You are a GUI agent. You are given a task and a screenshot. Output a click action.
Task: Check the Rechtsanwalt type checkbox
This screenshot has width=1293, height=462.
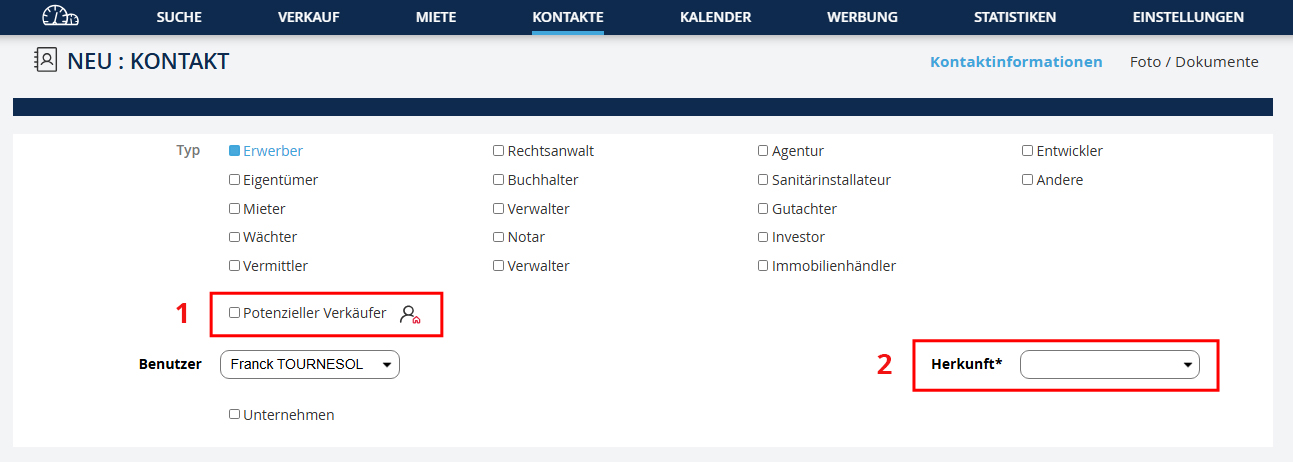498,151
